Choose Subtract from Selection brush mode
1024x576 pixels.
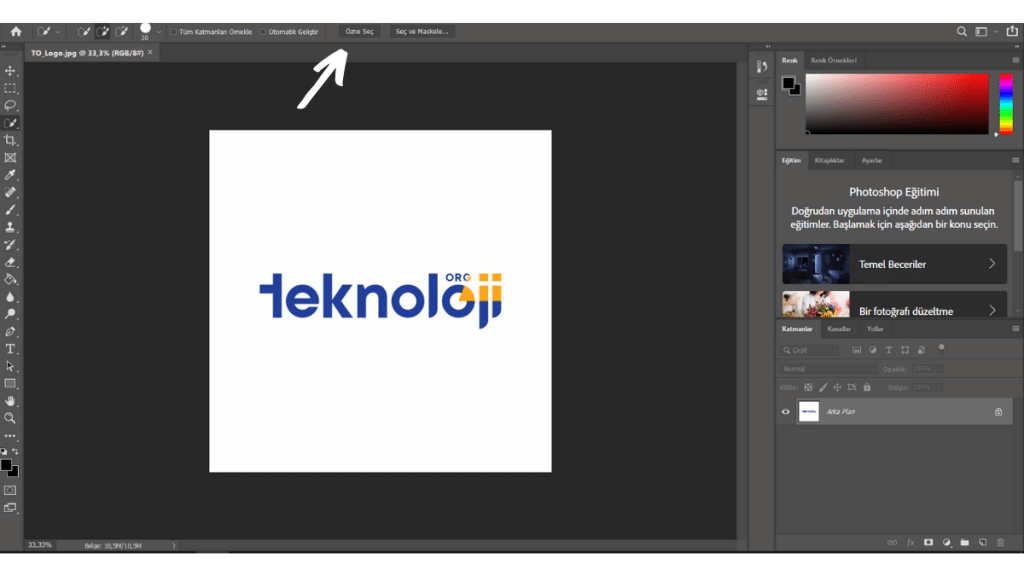pyautogui.click(x=121, y=31)
